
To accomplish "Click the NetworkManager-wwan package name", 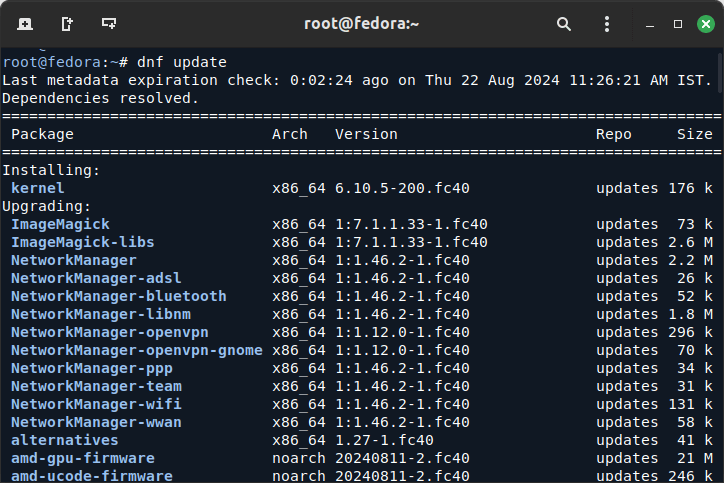I will (x=96, y=423).
